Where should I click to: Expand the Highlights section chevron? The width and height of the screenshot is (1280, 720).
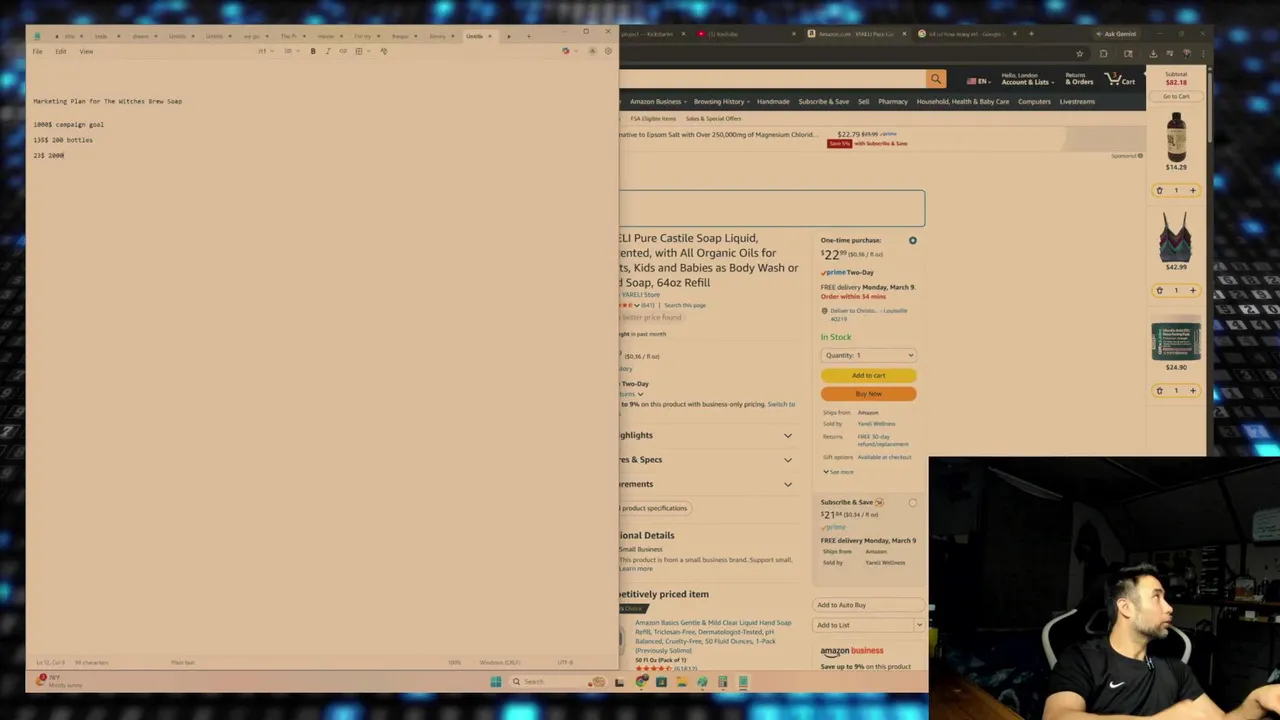click(x=788, y=435)
